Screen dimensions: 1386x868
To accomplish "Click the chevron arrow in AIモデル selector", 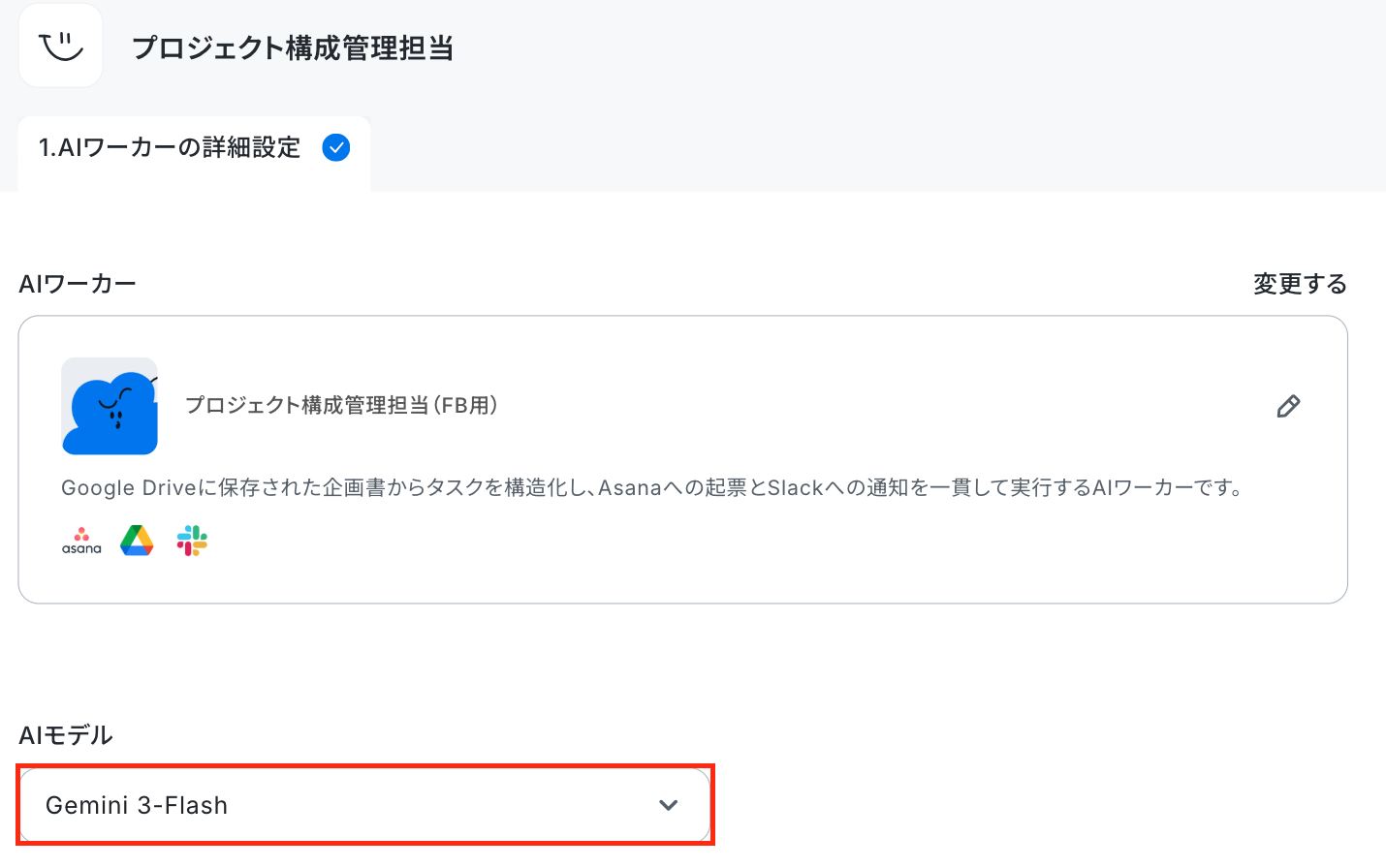I will coord(669,805).
